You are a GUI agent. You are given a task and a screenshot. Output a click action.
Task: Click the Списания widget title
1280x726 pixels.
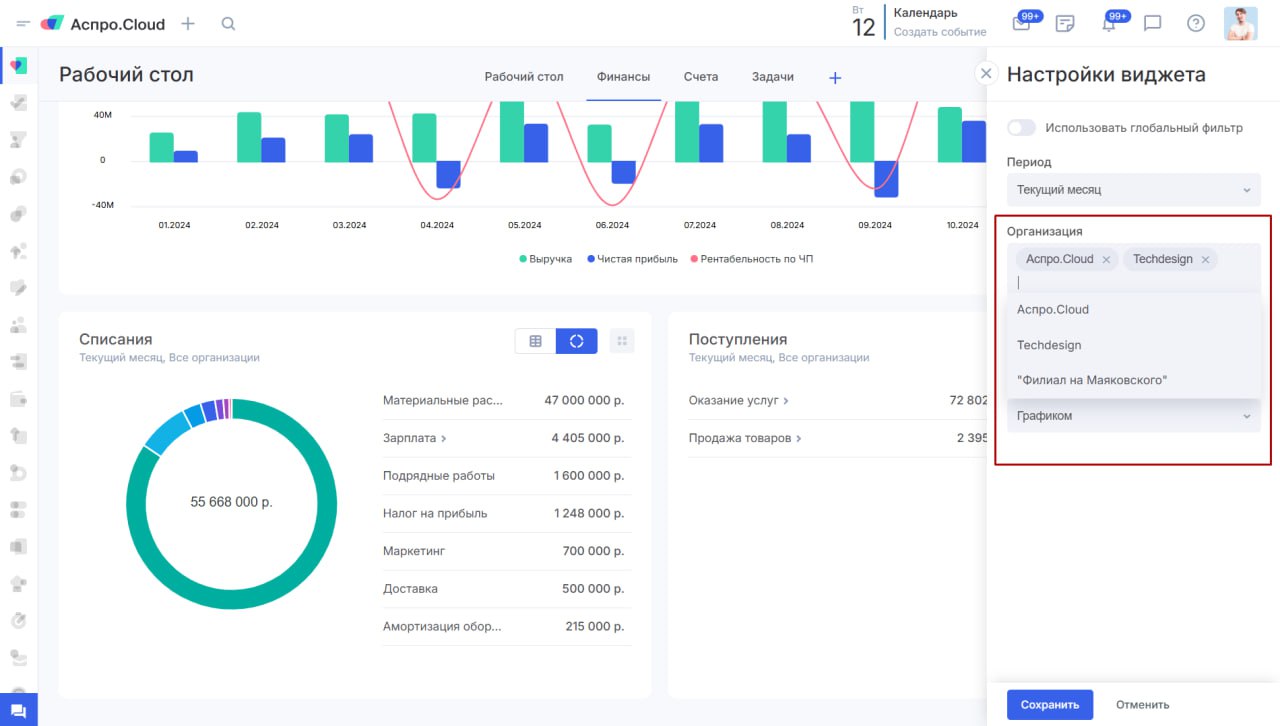pyautogui.click(x=116, y=340)
